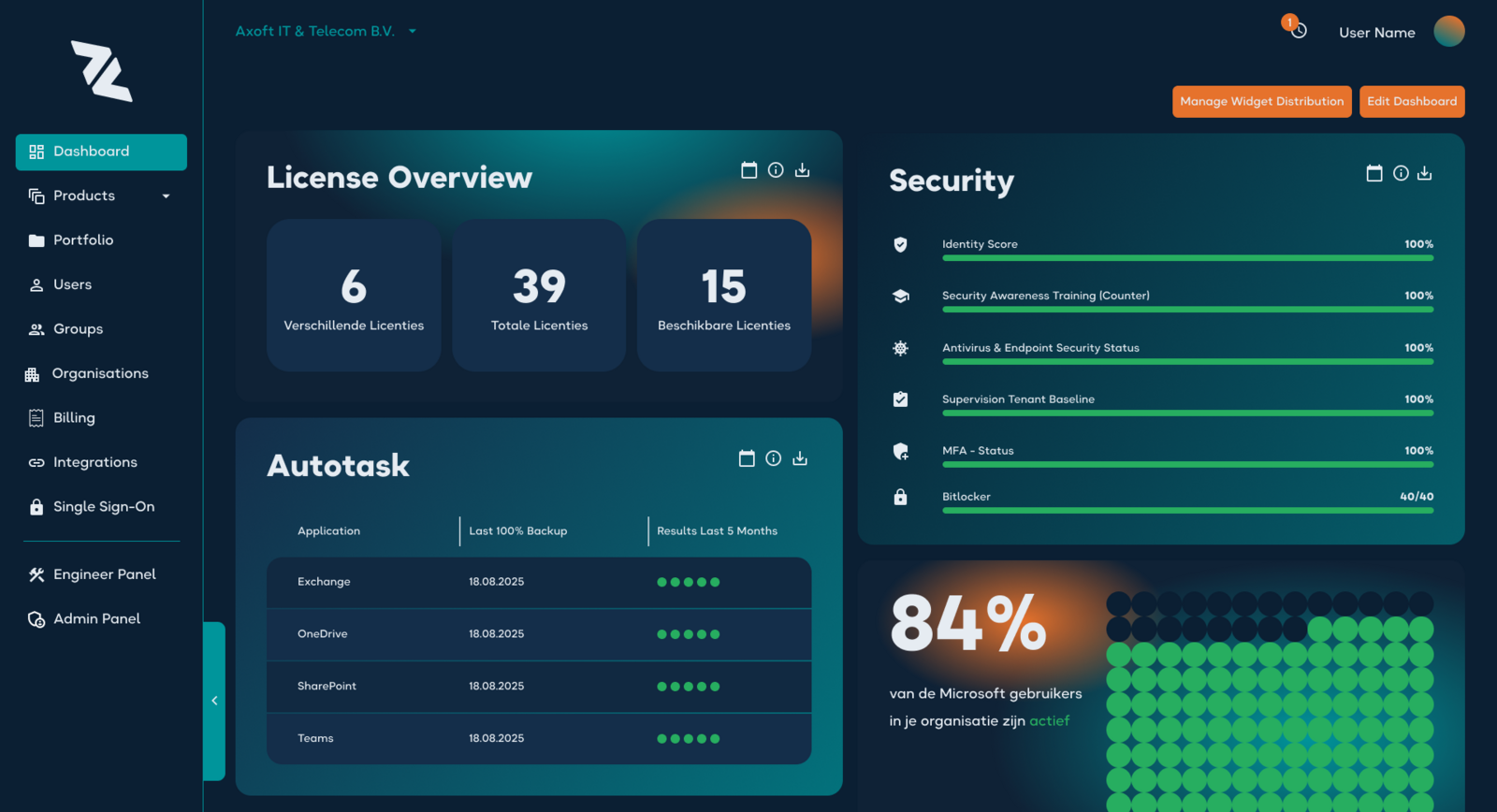
Task: Open the Totale Licenties card
Action: coord(539,295)
